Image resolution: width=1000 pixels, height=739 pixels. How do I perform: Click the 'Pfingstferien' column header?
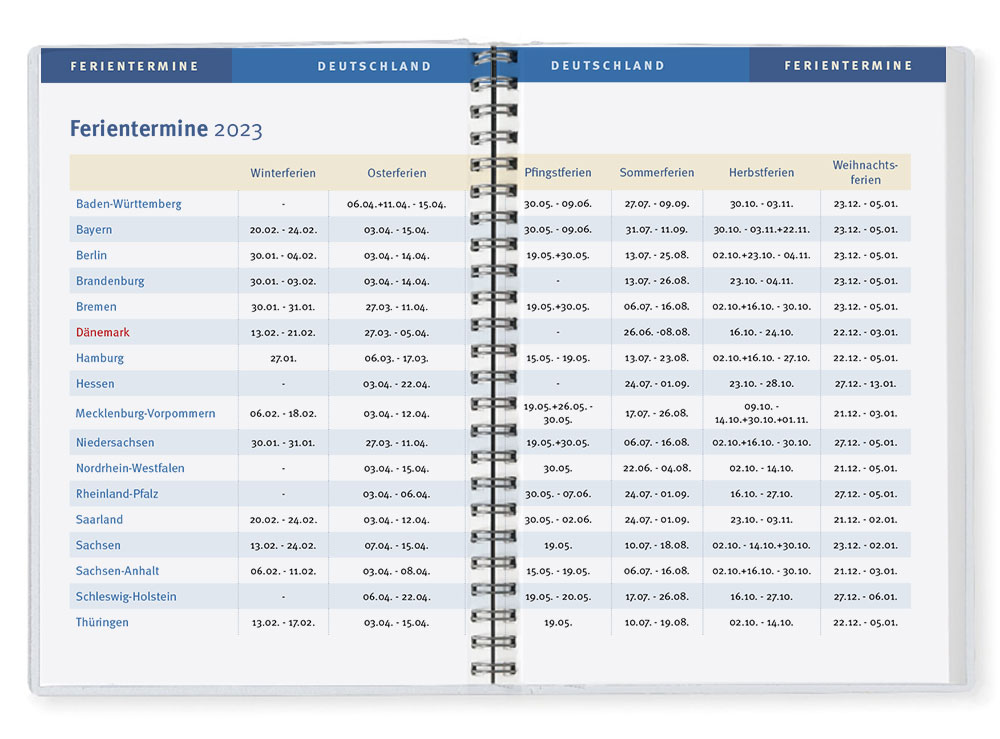point(557,172)
